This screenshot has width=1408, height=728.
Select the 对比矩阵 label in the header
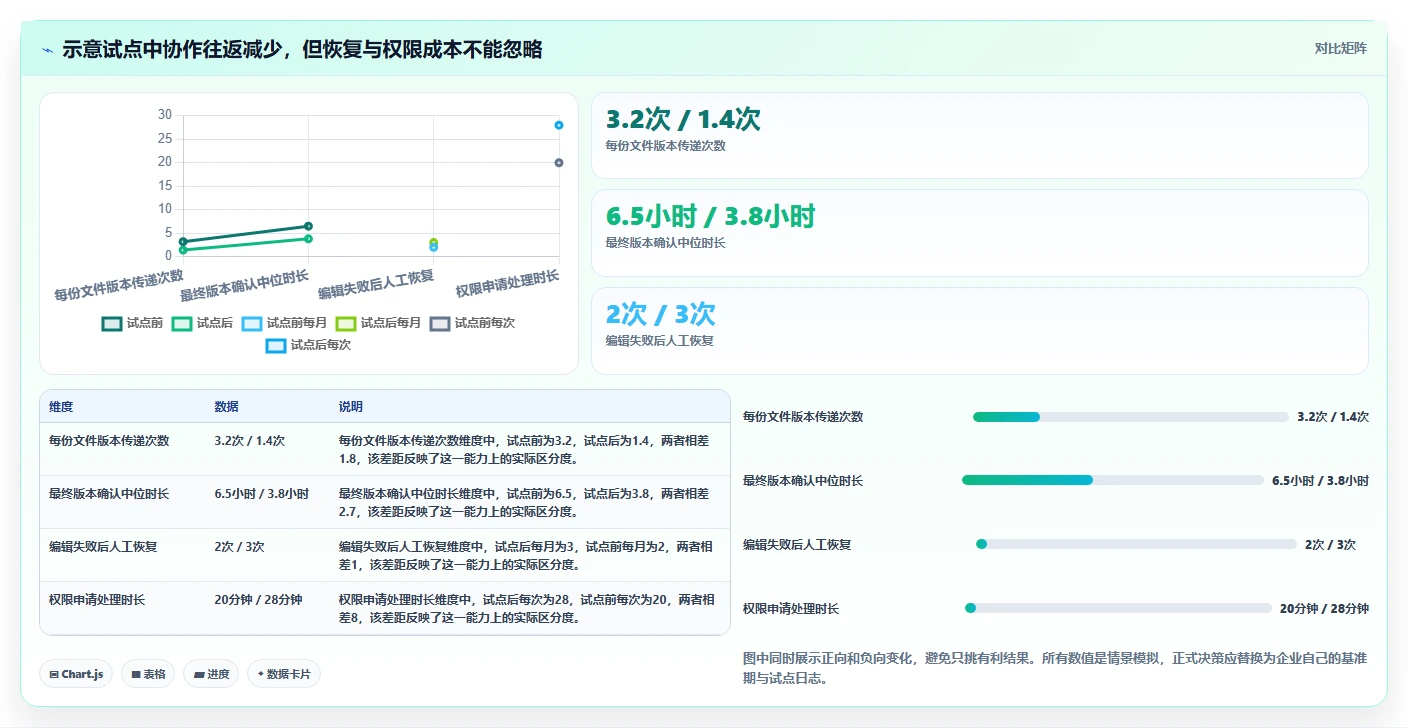1340,48
